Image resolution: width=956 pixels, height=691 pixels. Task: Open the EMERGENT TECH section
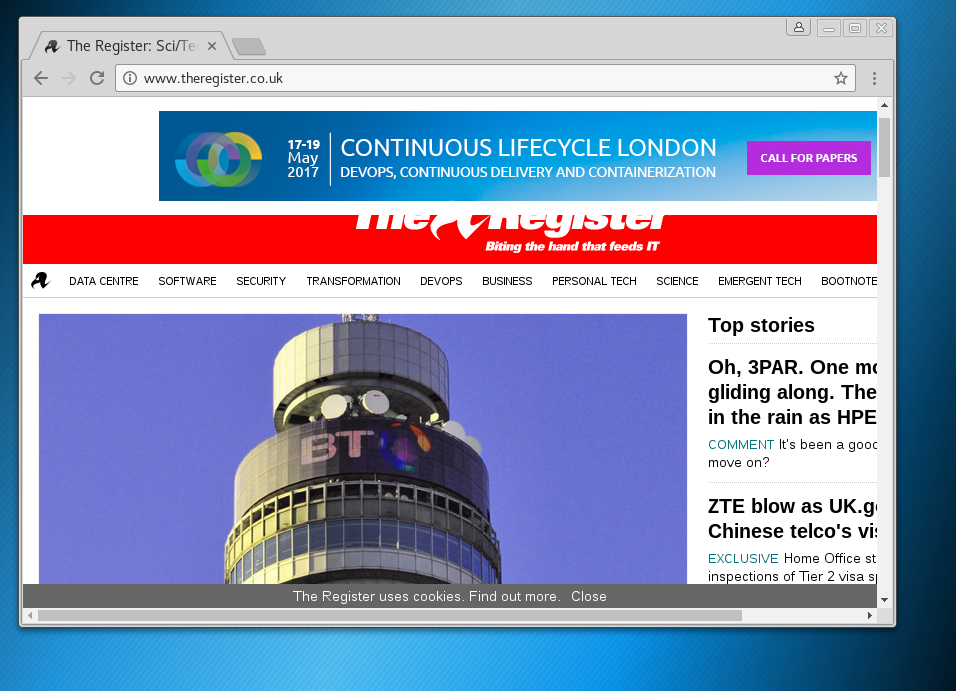[760, 281]
